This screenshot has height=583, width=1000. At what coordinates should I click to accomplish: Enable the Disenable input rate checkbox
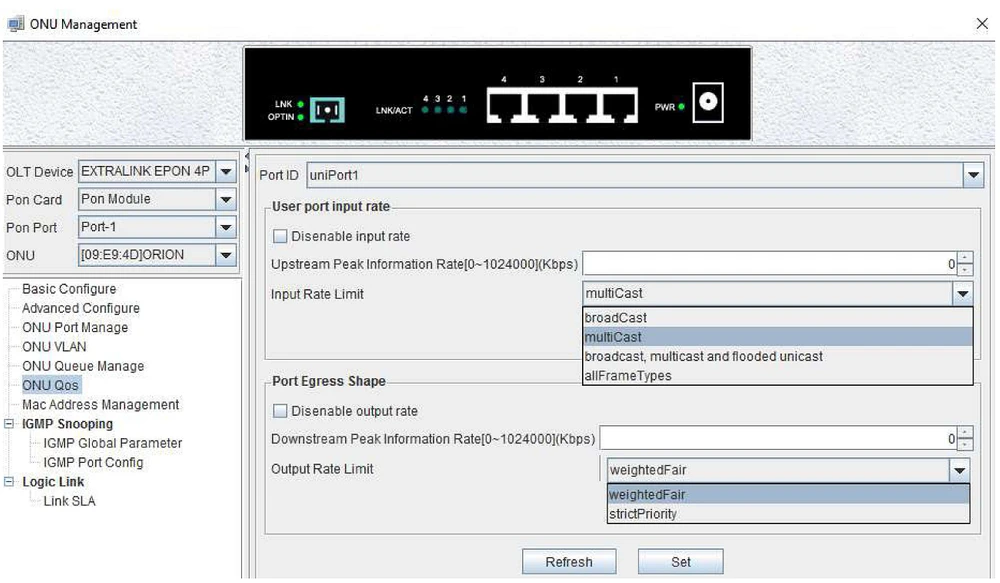click(280, 237)
